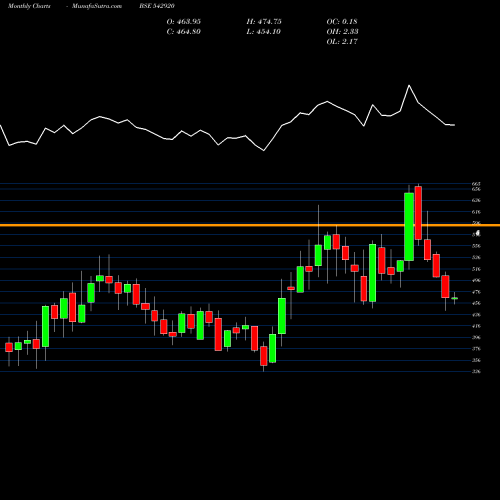This screenshot has width=500, height=500.
Task: Click the 376 price axis label
Action: [x=476, y=349]
